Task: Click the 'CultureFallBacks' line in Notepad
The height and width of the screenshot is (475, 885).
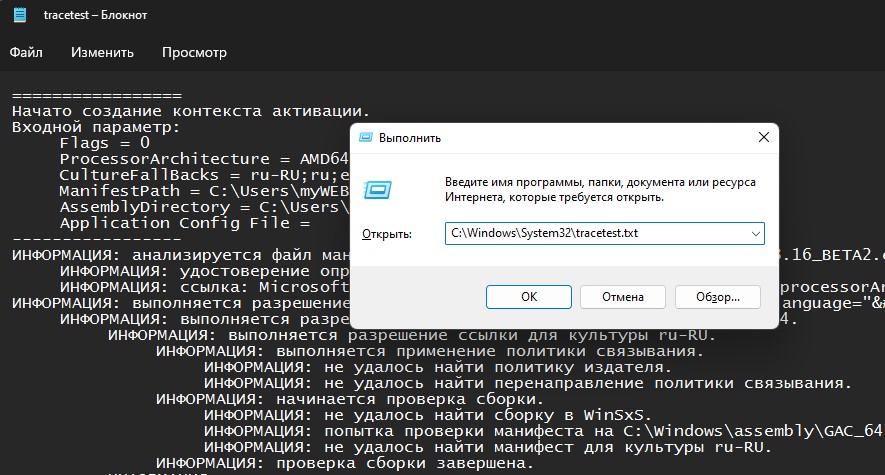Action: pos(204,175)
